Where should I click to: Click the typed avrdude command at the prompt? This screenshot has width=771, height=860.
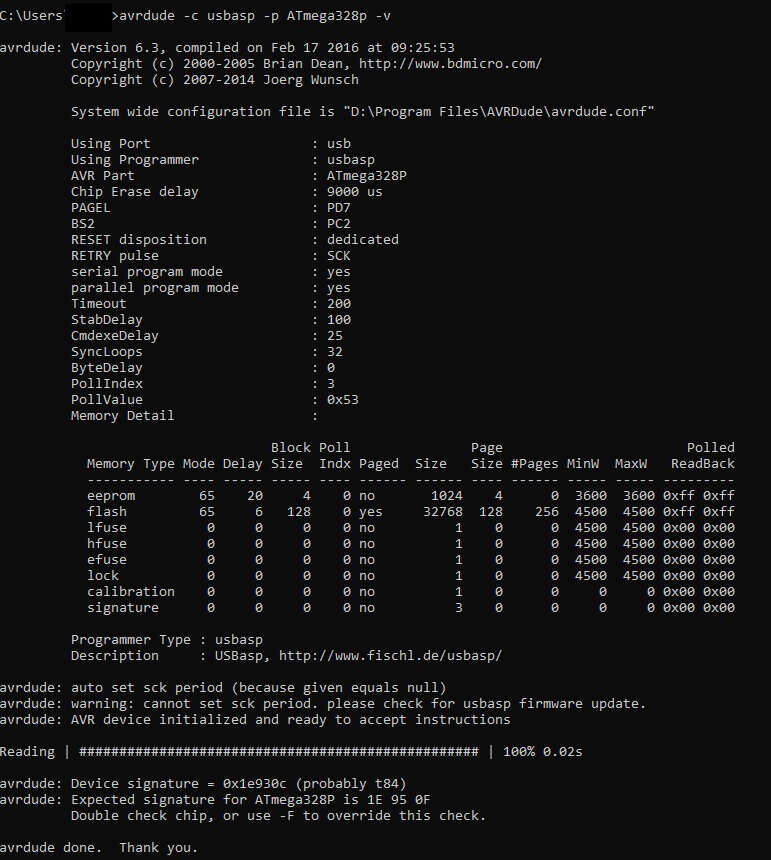pyautogui.click(x=248, y=16)
